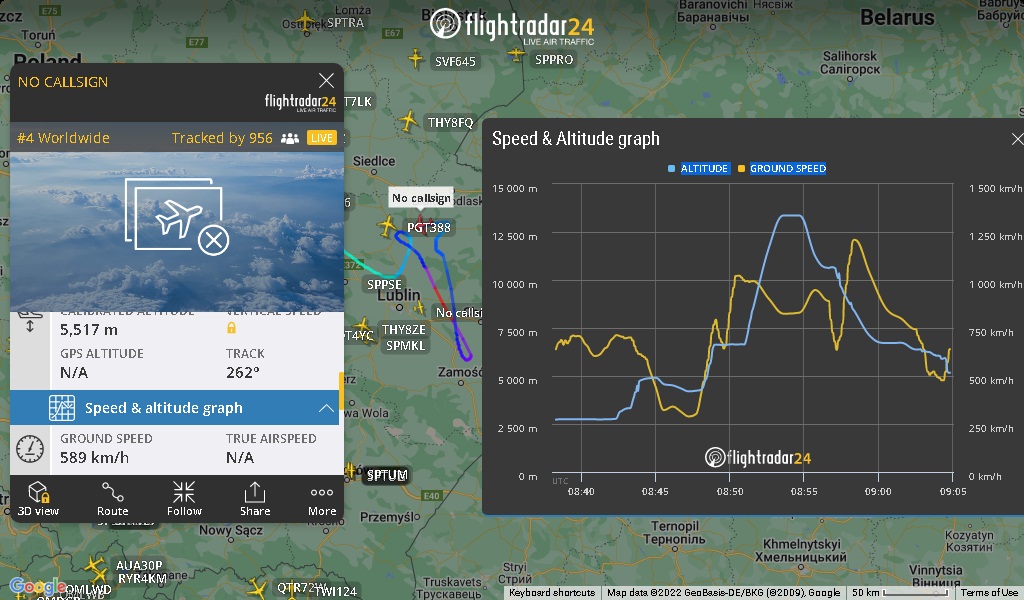The image size is (1024, 600).
Task: Click the No callsign map label
Action: click(x=421, y=198)
